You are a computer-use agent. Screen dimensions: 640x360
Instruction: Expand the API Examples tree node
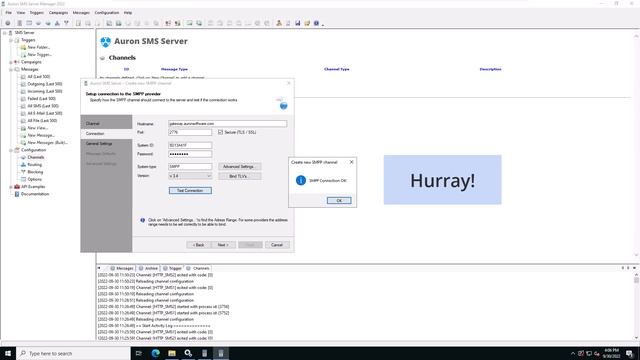point(11,187)
